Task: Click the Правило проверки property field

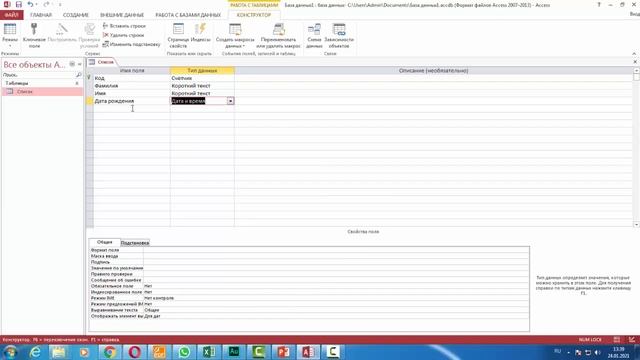Action: [336, 274]
